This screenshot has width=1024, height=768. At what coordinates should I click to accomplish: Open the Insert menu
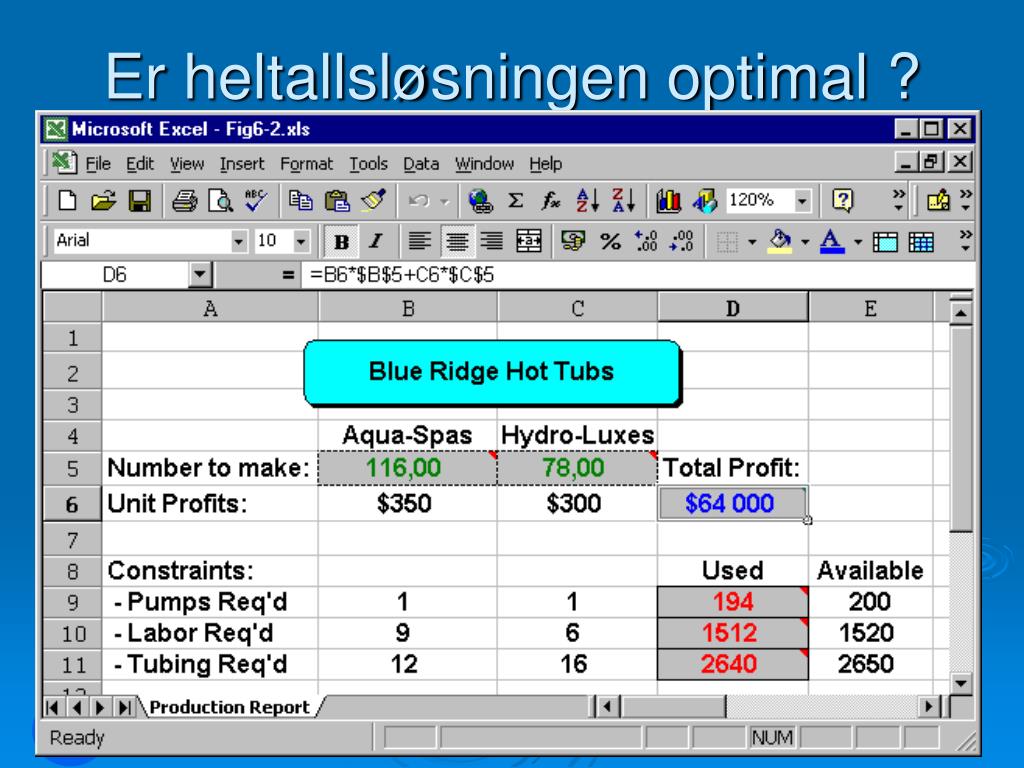click(242, 163)
